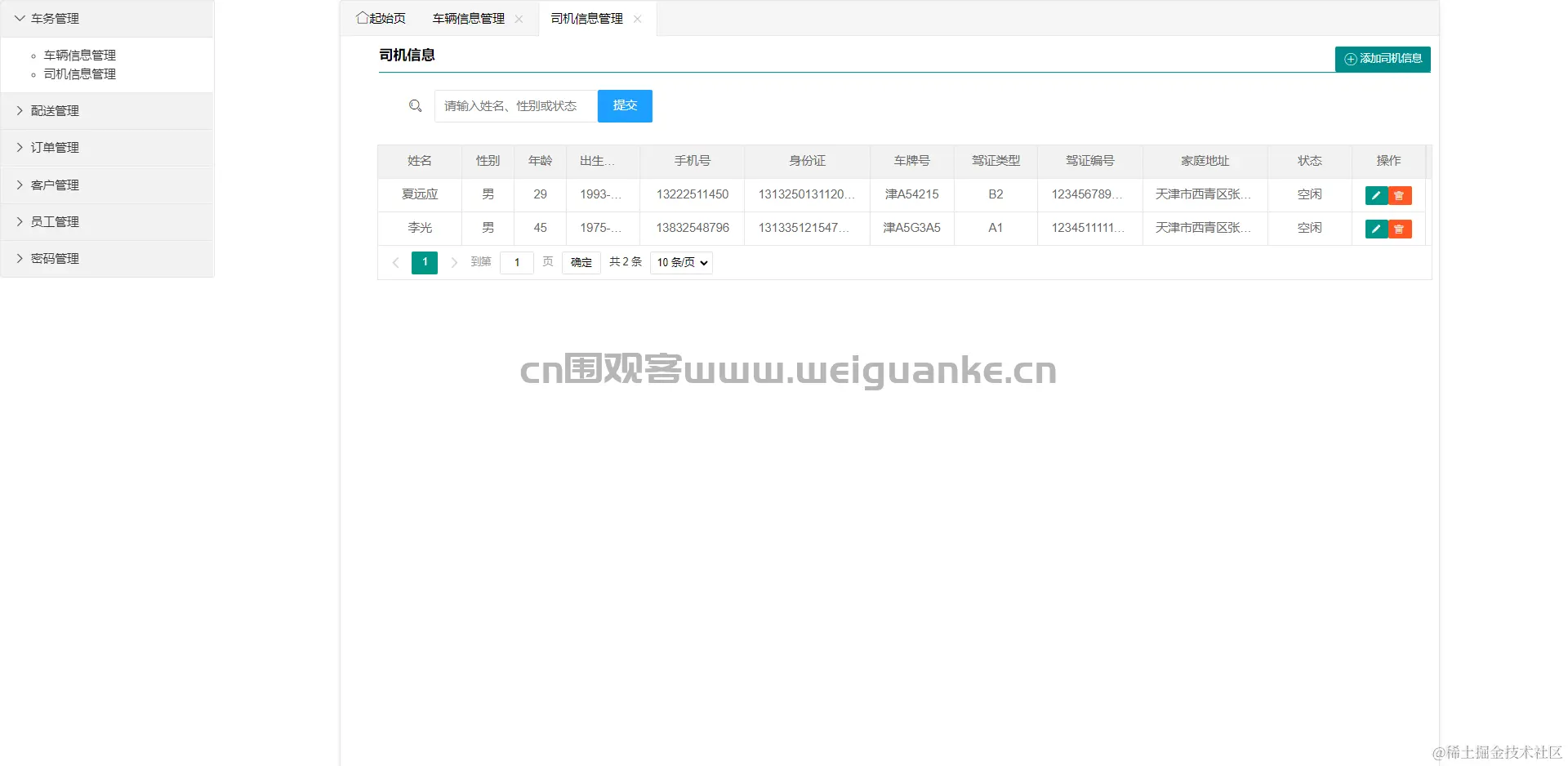
Task: Open 车辆信息管理 in the sidebar
Action: pos(80,55)
